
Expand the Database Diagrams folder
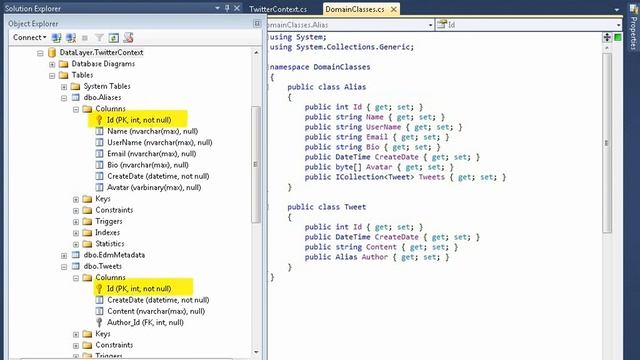pyautogui.click(x=52, y=64)
